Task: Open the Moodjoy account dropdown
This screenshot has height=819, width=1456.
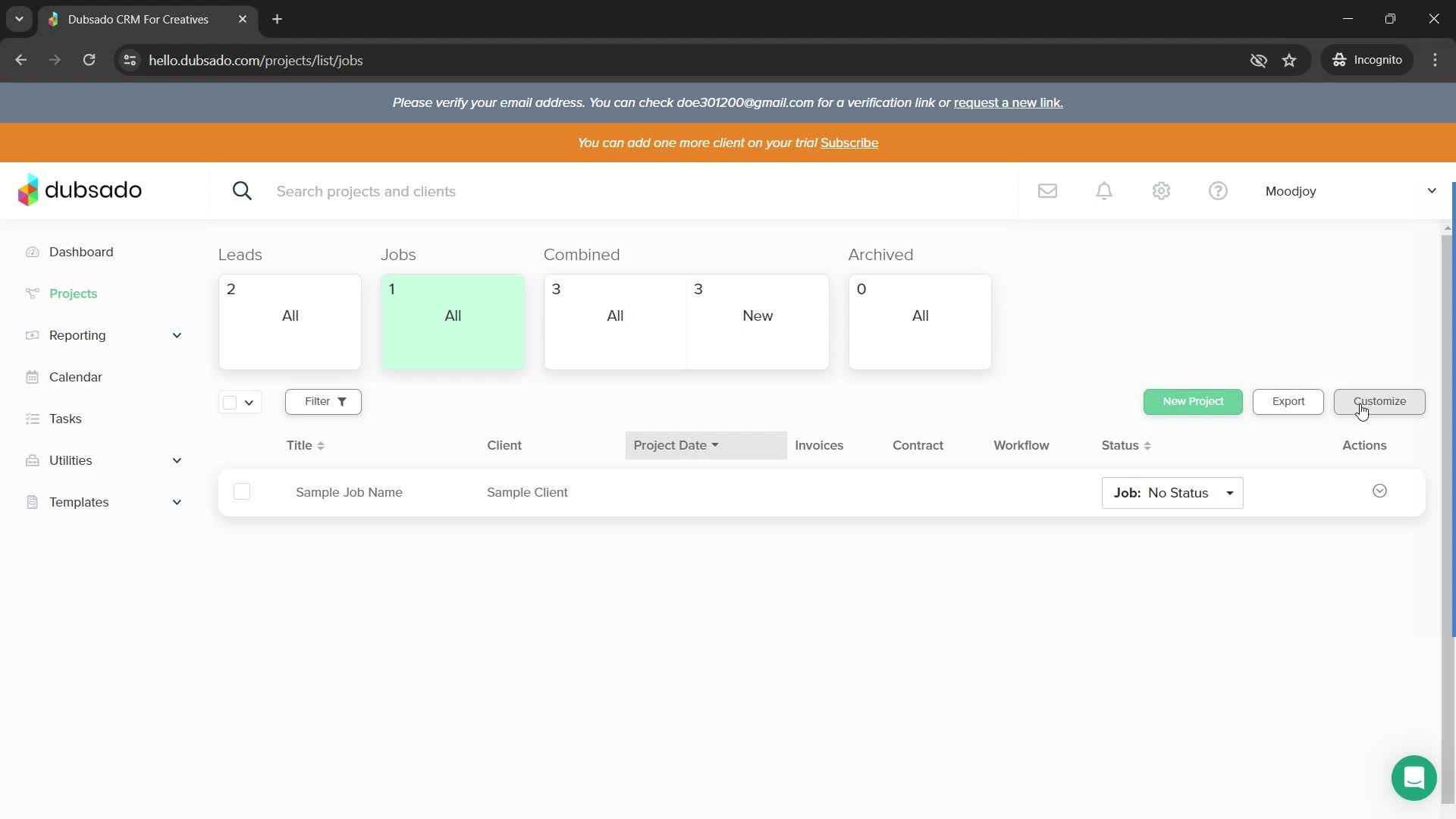Action: click(1351, 191)
